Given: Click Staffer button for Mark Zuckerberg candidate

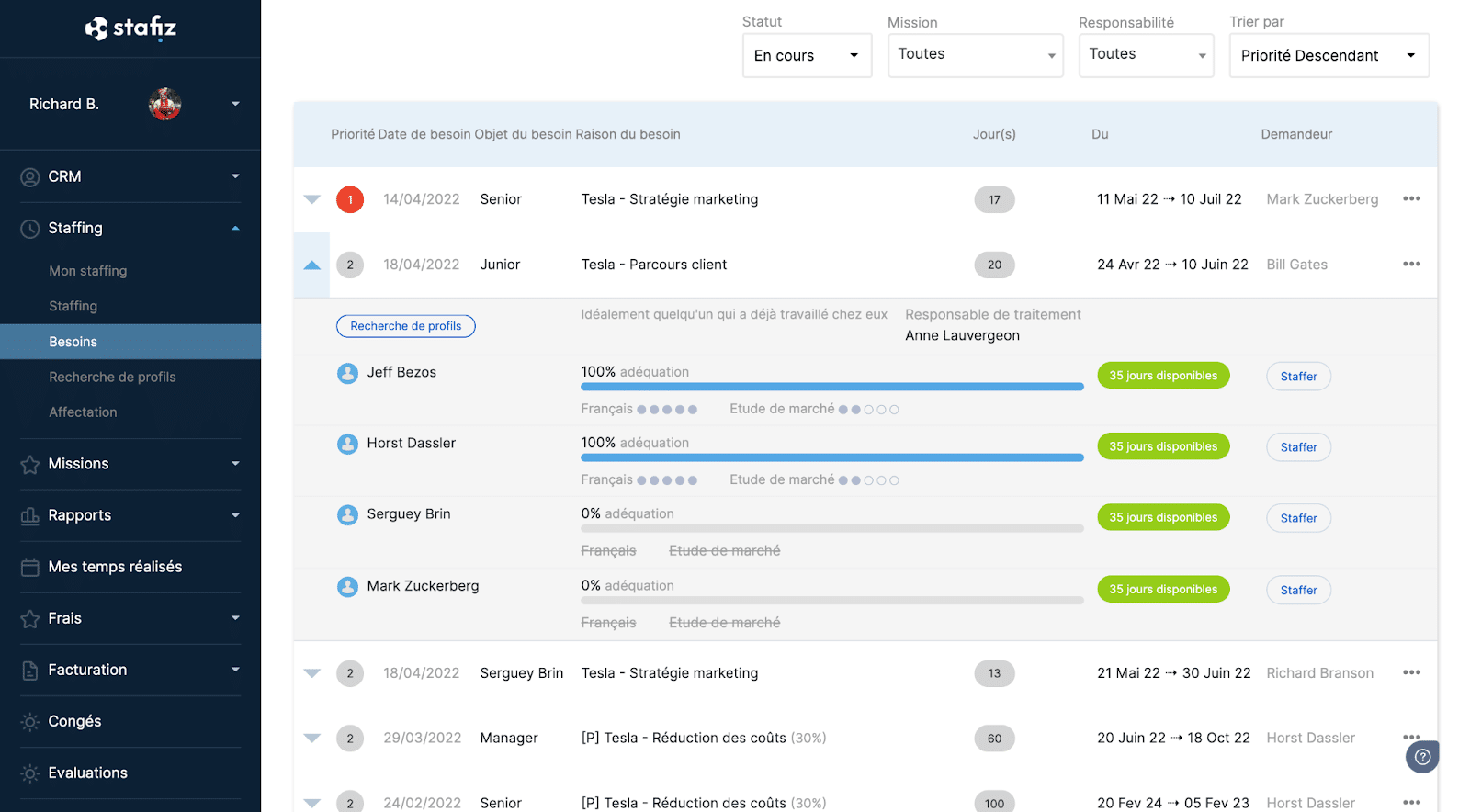Looking at the screenshot, I should coord(1299,590).
